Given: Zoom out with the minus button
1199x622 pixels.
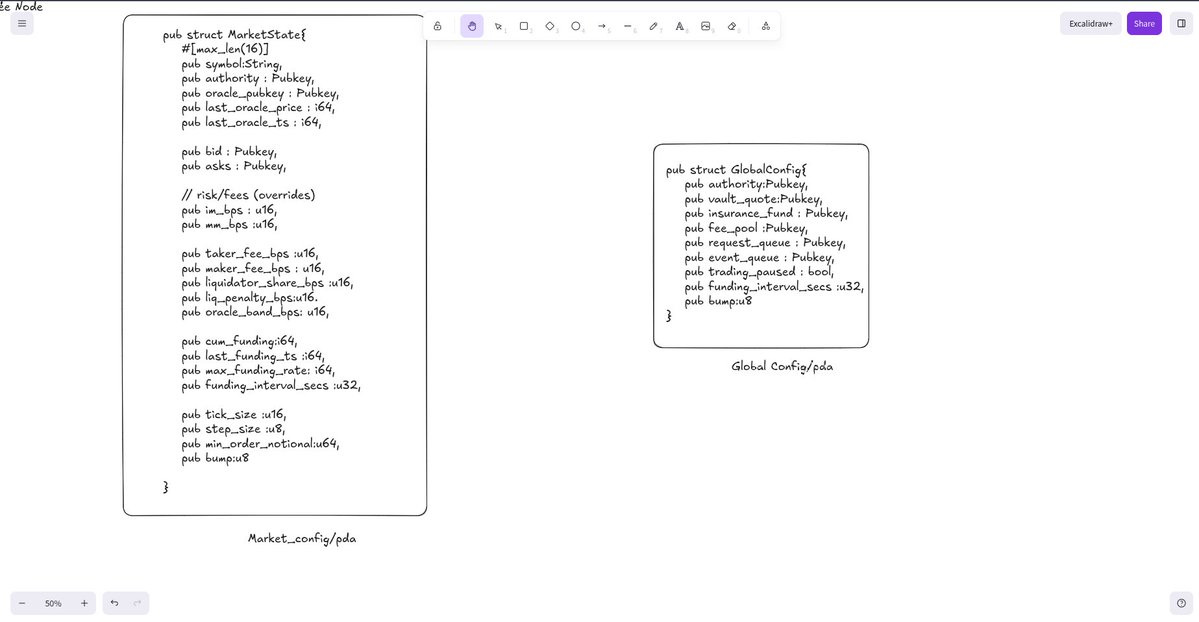Looking at the screenshot, I should click(x=22, y=603).
